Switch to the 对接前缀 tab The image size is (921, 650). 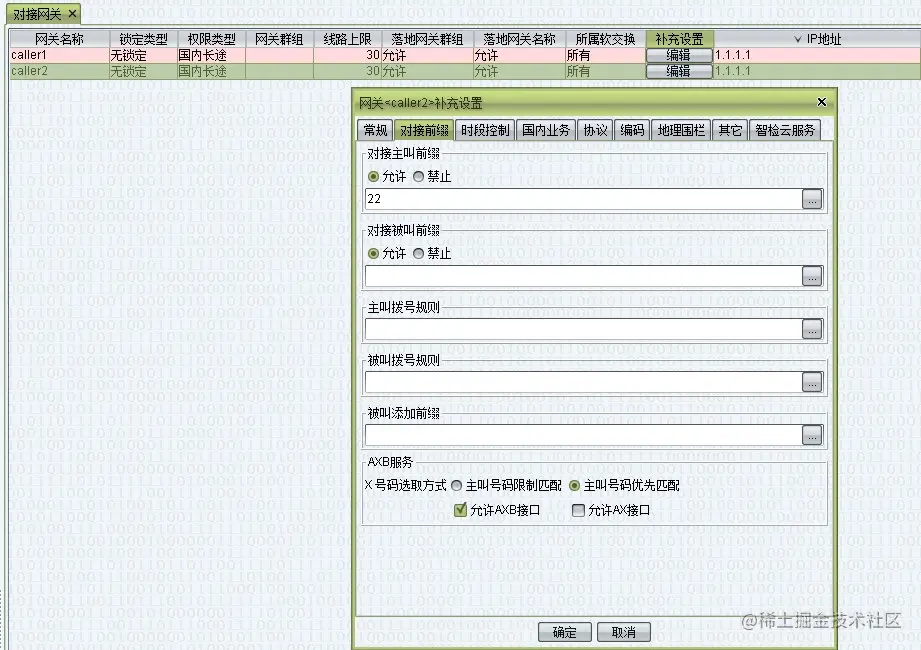pyautogui.click(x=424, y=130)
